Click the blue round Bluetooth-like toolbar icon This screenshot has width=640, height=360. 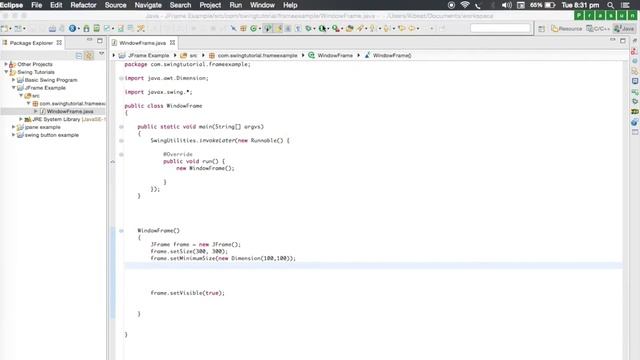[72, 28]
